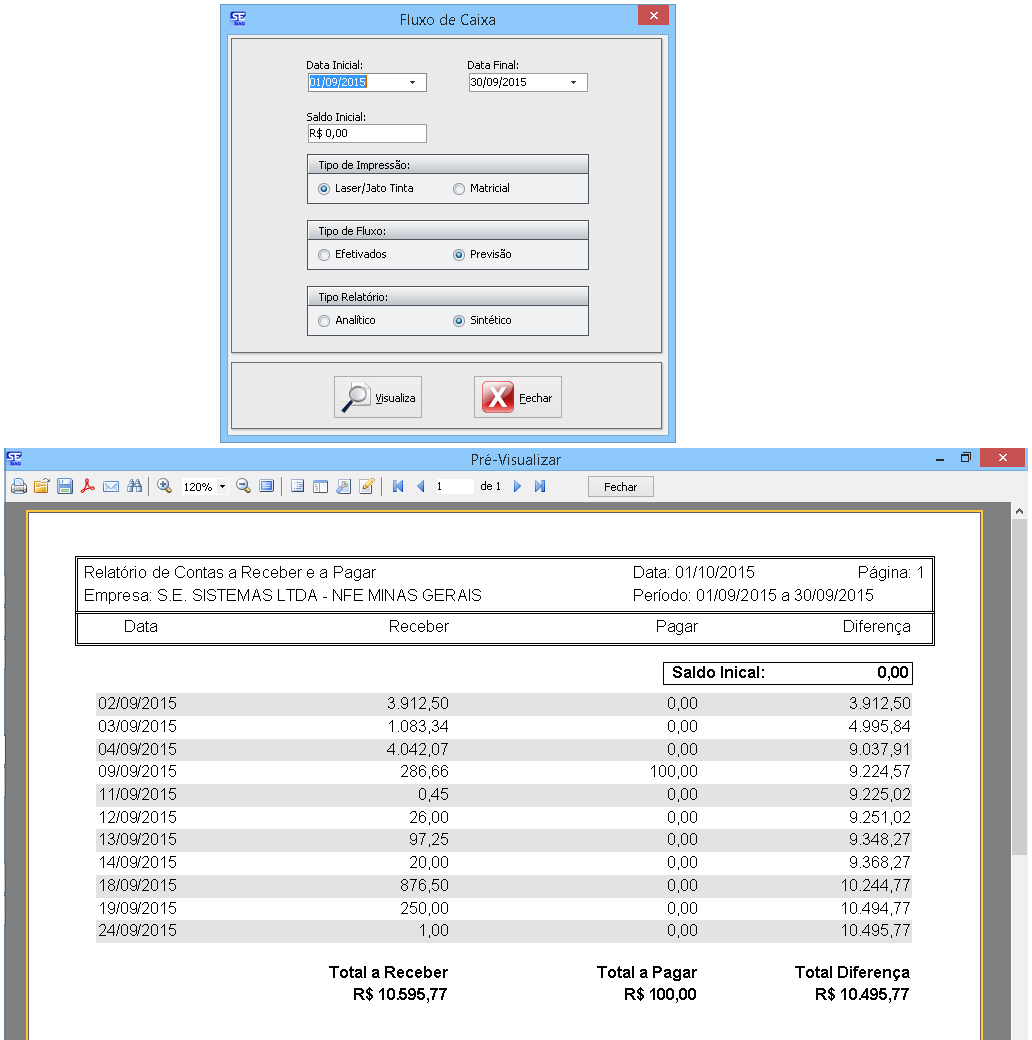The width and height of the screenshot is (1032, 1040).
Task: Open a report file via folder icon
Action: (42, 487)
